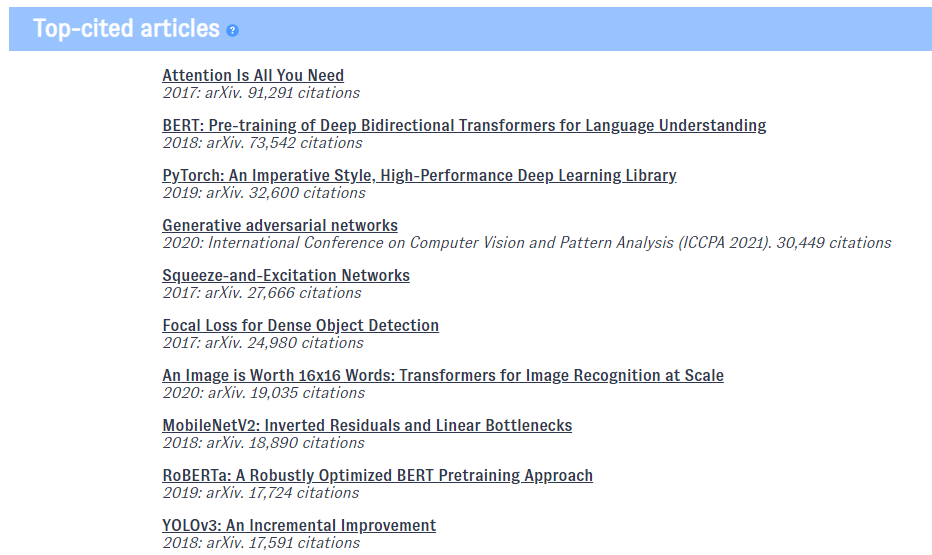Select the 32,600 citations metadata line
The height and width of the screenshot is (555, 932).
tap(264, 193)
